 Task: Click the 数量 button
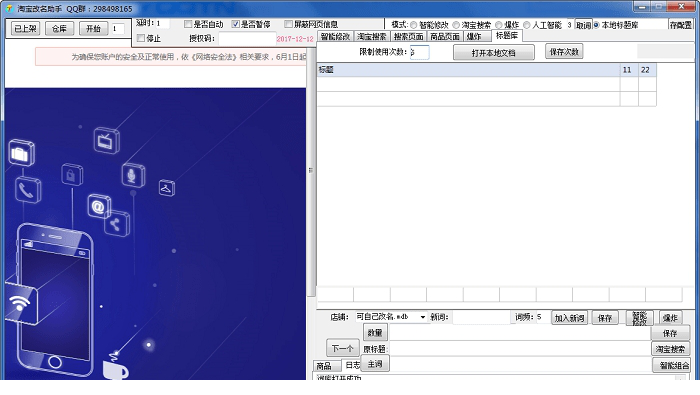point(375,333)
